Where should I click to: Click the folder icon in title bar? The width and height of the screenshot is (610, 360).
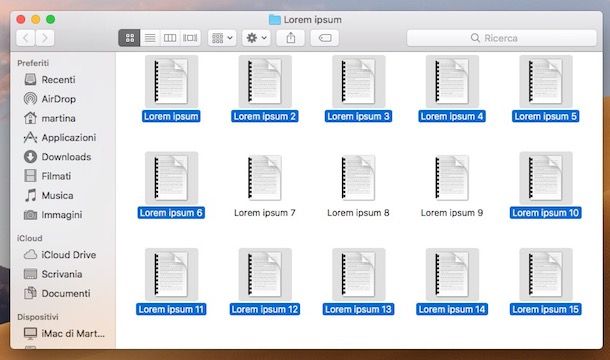coord(275,19)
